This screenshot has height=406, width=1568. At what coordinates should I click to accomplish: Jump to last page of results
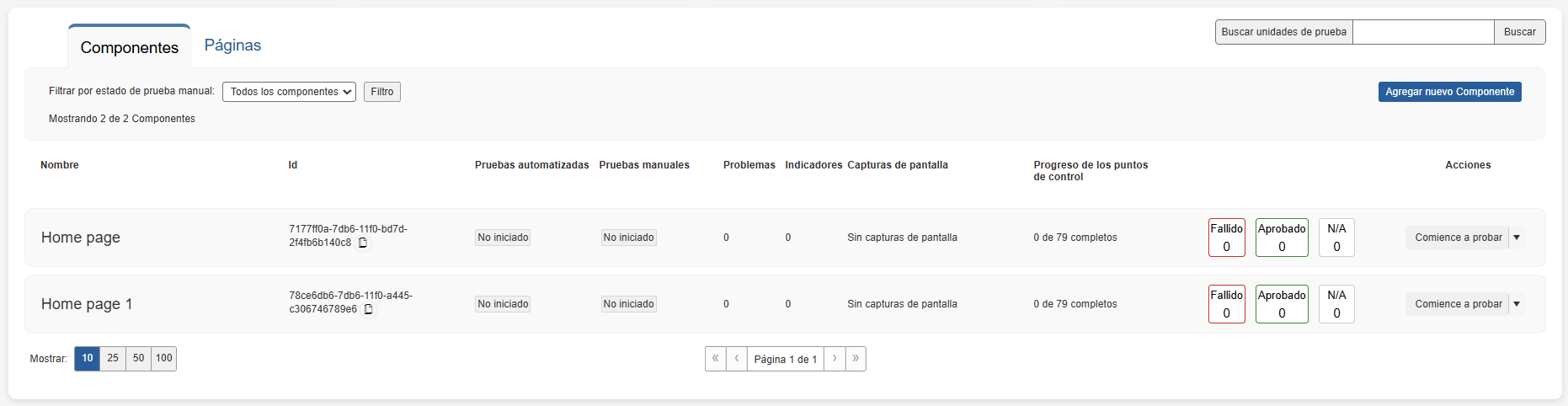[x=856, y=359]
